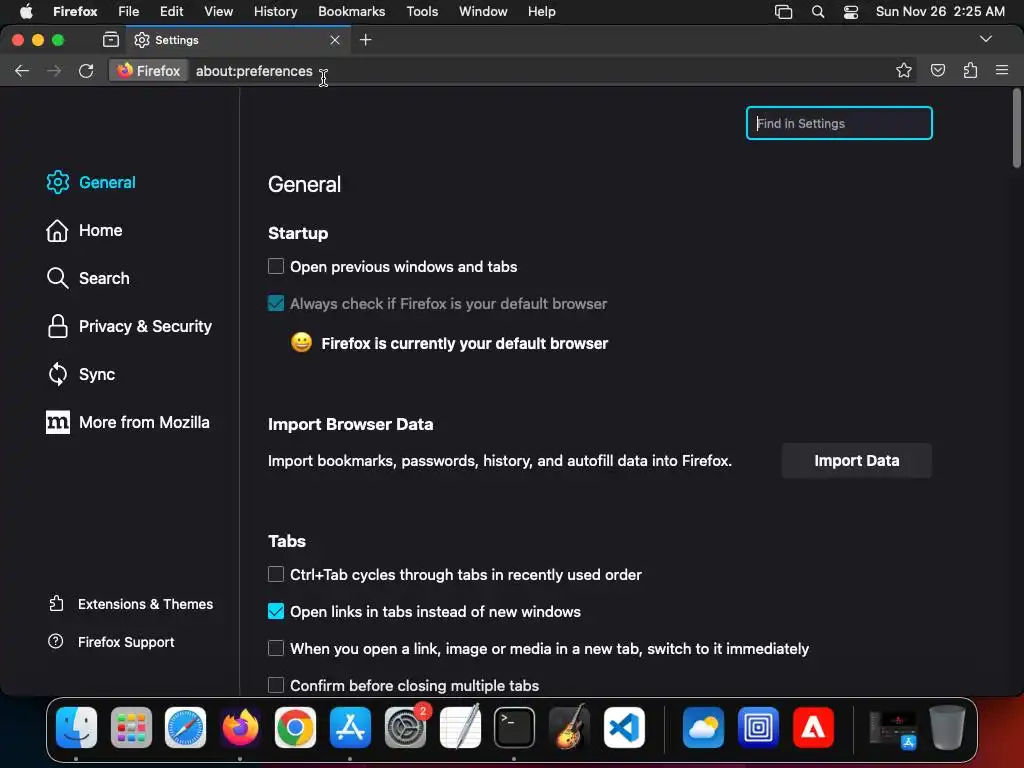The image size is (1024, 768).
Task: Open Launchpad from the Dock
Action: [x=131, y=727]
